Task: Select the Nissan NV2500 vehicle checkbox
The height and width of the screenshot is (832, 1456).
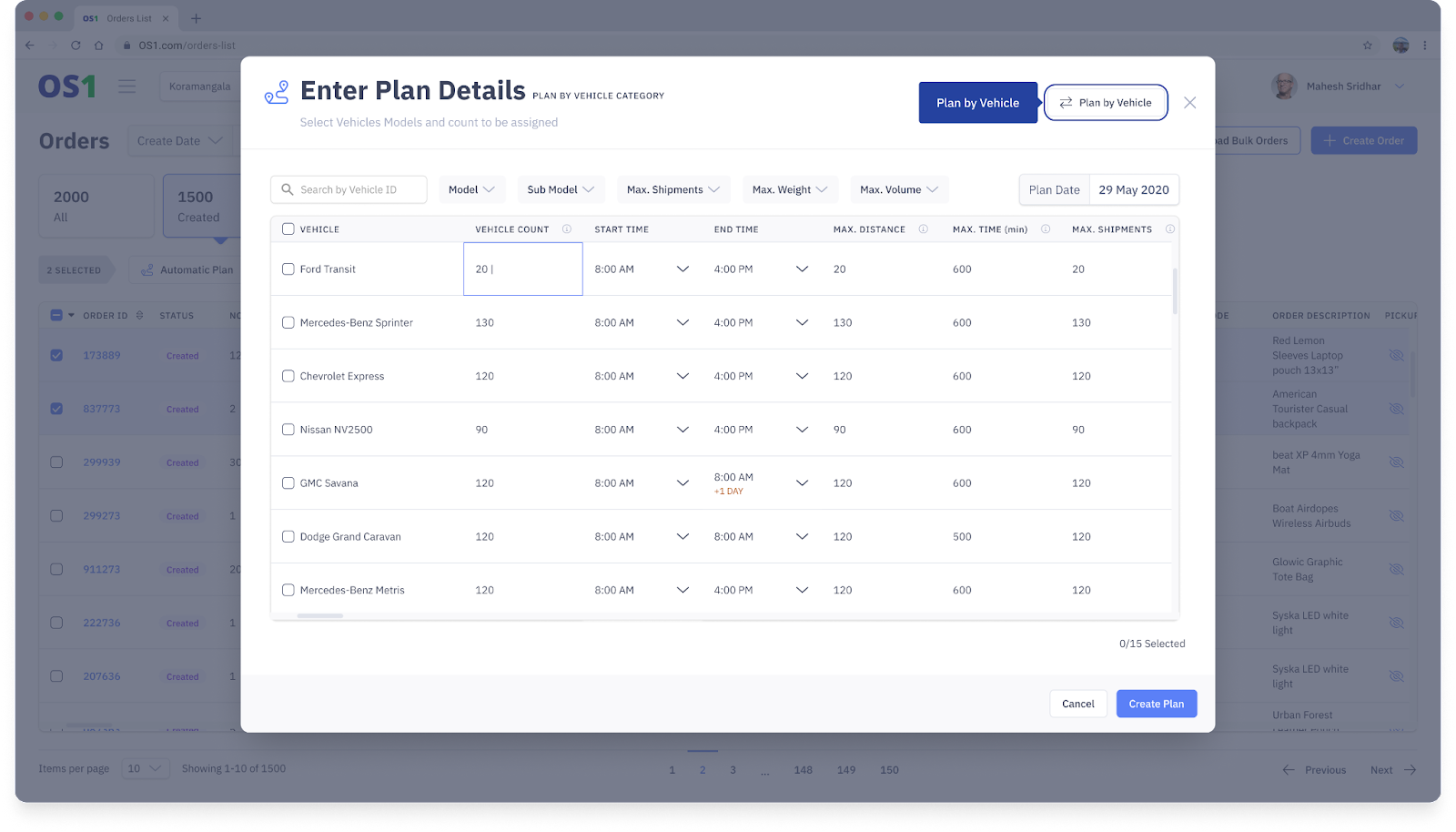Action: point(288,430)
